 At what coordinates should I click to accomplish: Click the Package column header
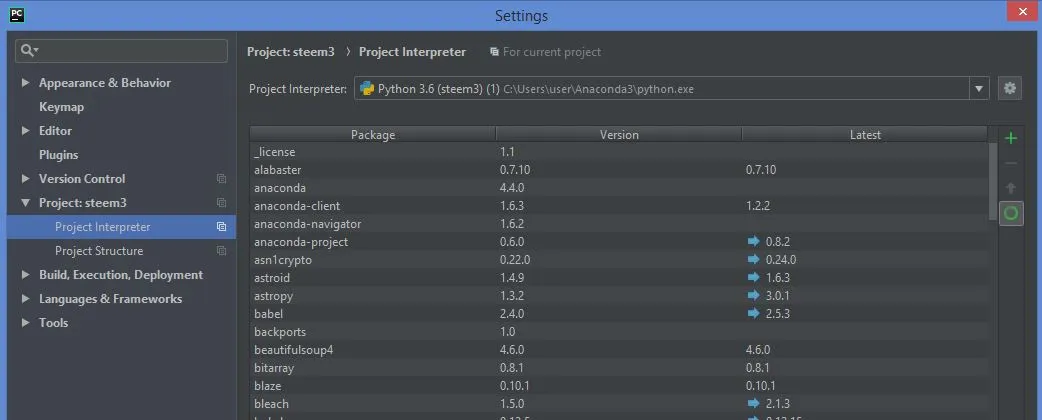point(373,135)
